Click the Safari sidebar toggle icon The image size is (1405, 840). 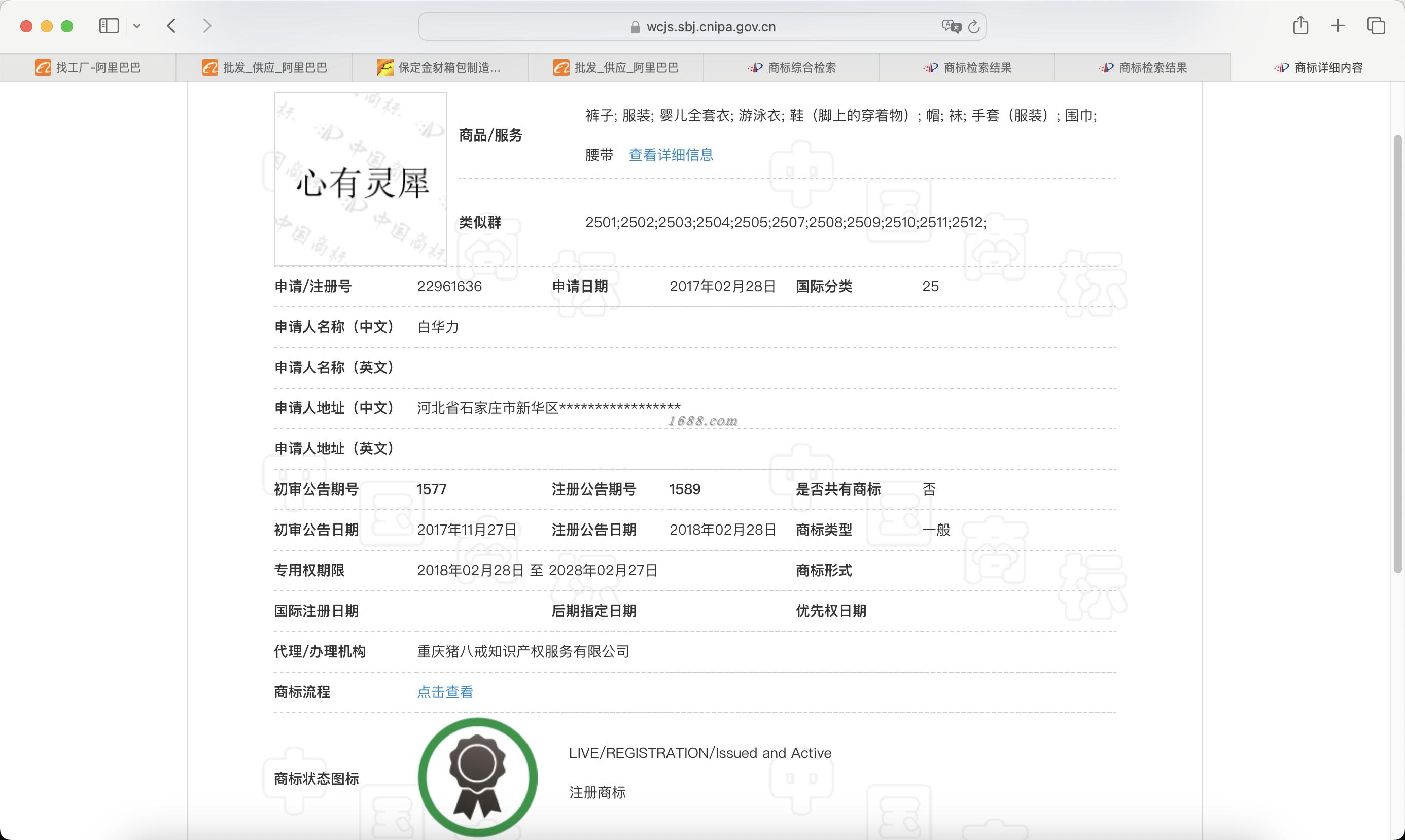(109, 26)
